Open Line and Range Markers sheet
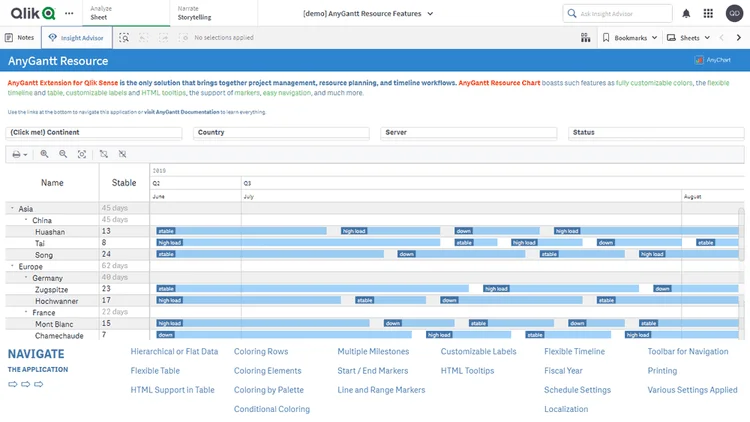 click(381, 390)
